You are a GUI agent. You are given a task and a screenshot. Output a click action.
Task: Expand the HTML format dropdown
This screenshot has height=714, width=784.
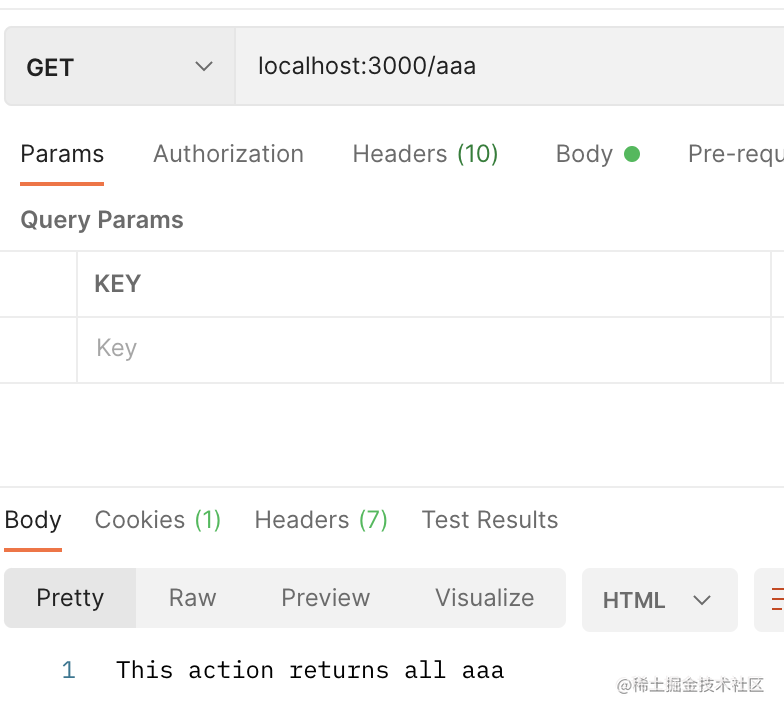[659, 600]
